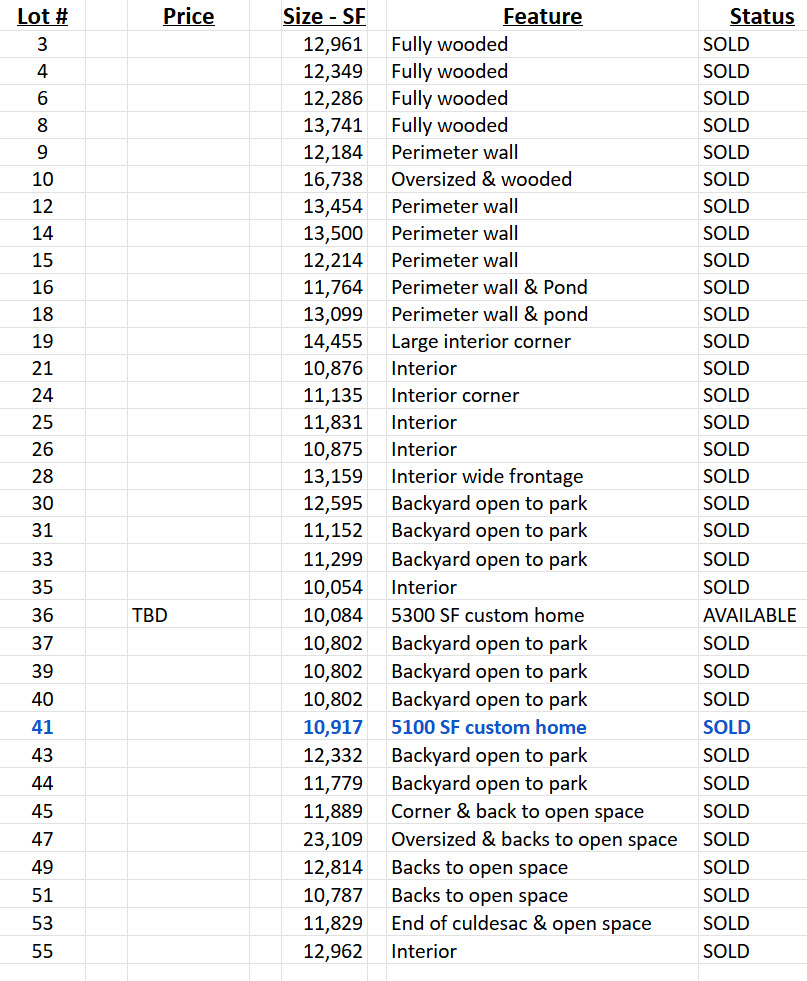
Task: Select the TBD price cell for lot 36
Action: coord(150,615)
